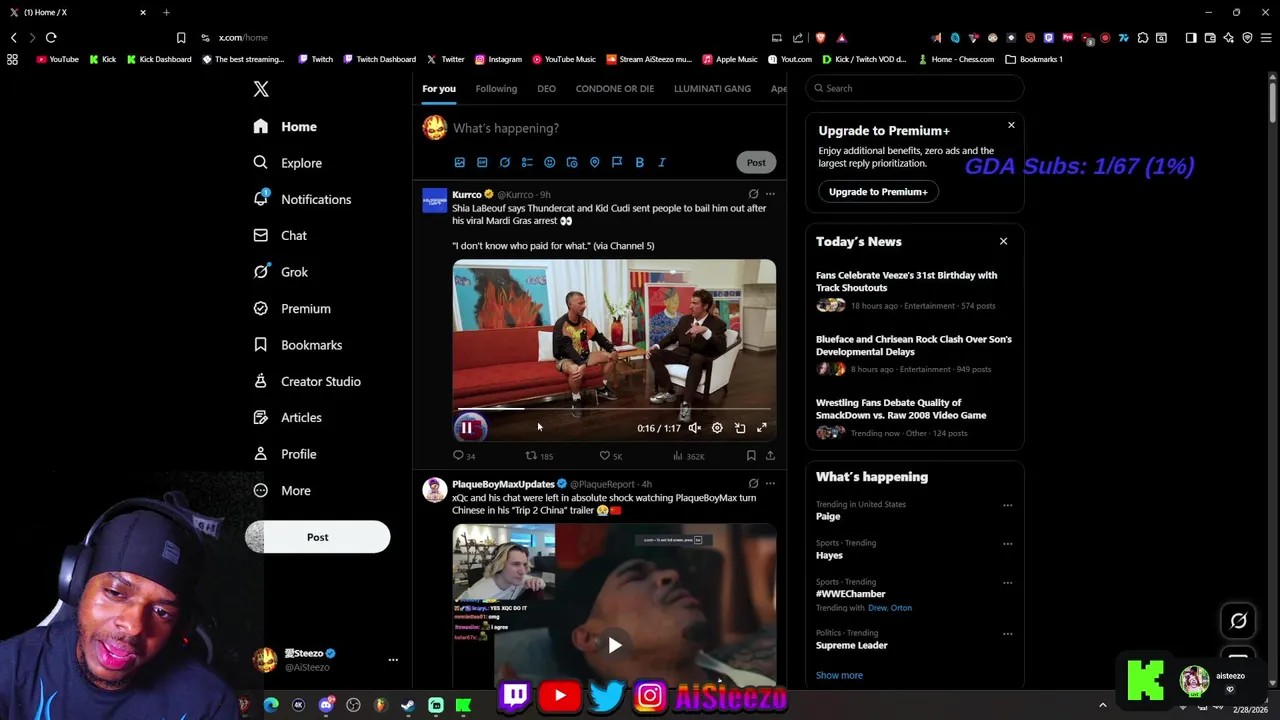View analytics of the Kurrco post
The height and width of the screenshot is (720, 1280).
pos(688,456)
